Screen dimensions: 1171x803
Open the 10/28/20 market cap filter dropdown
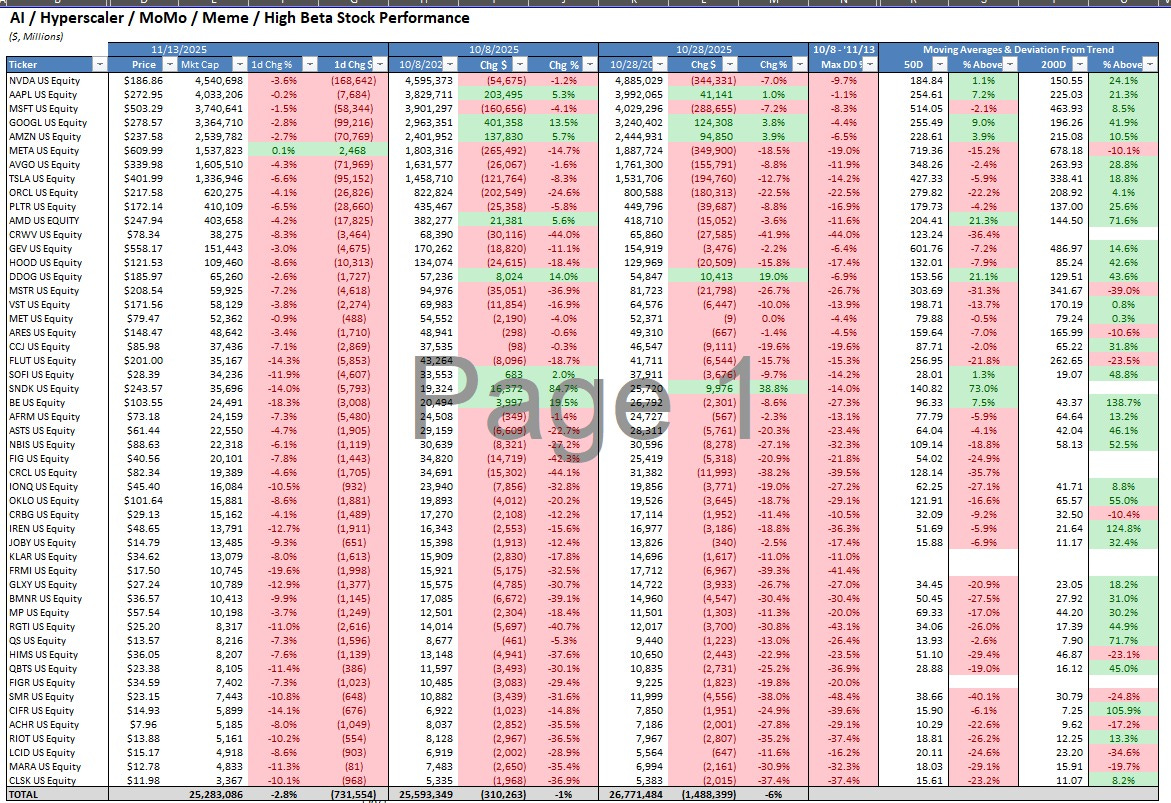pos(660,65)
